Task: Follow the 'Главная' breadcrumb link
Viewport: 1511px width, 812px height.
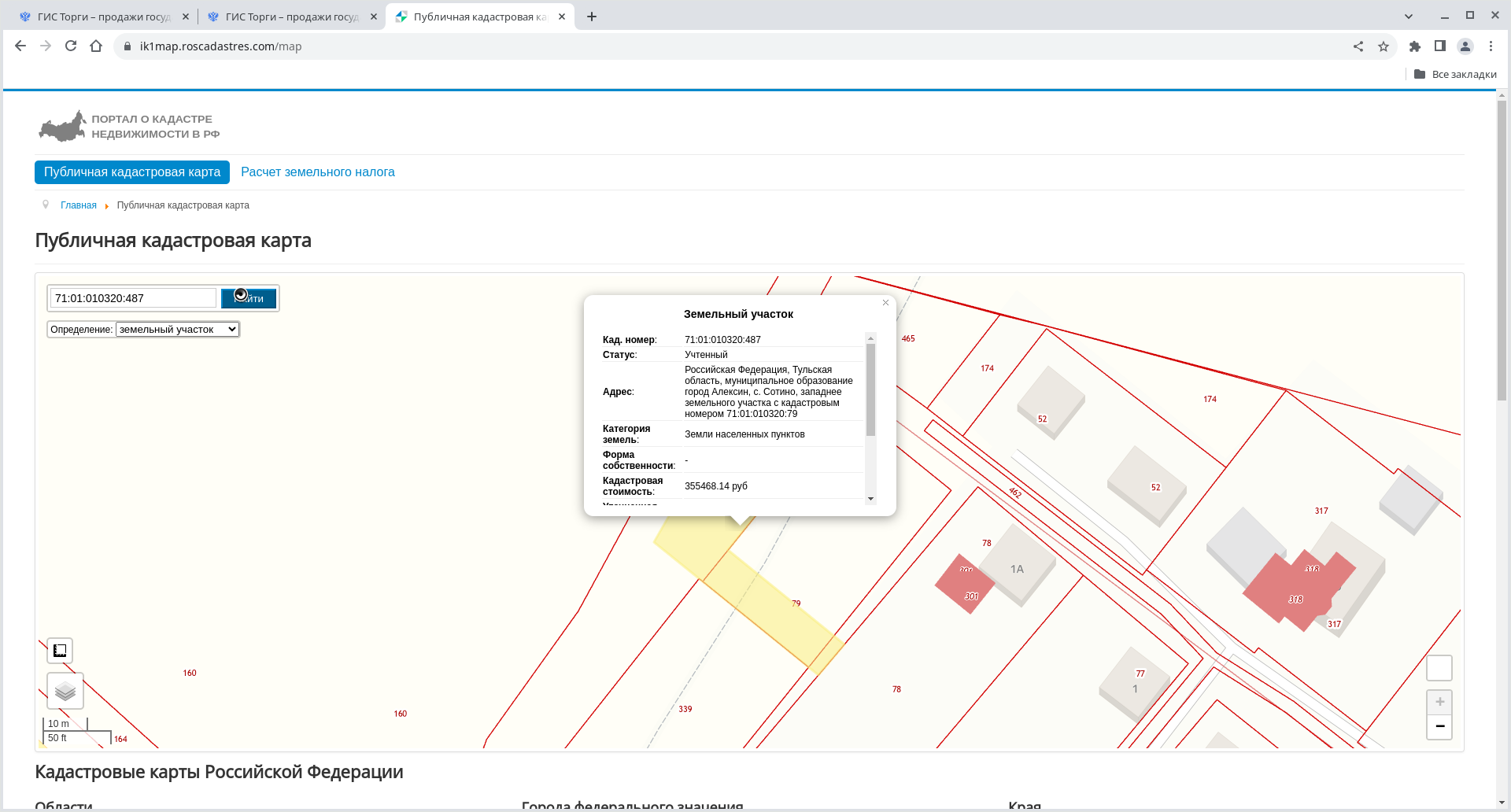Action: pos(79,205)
